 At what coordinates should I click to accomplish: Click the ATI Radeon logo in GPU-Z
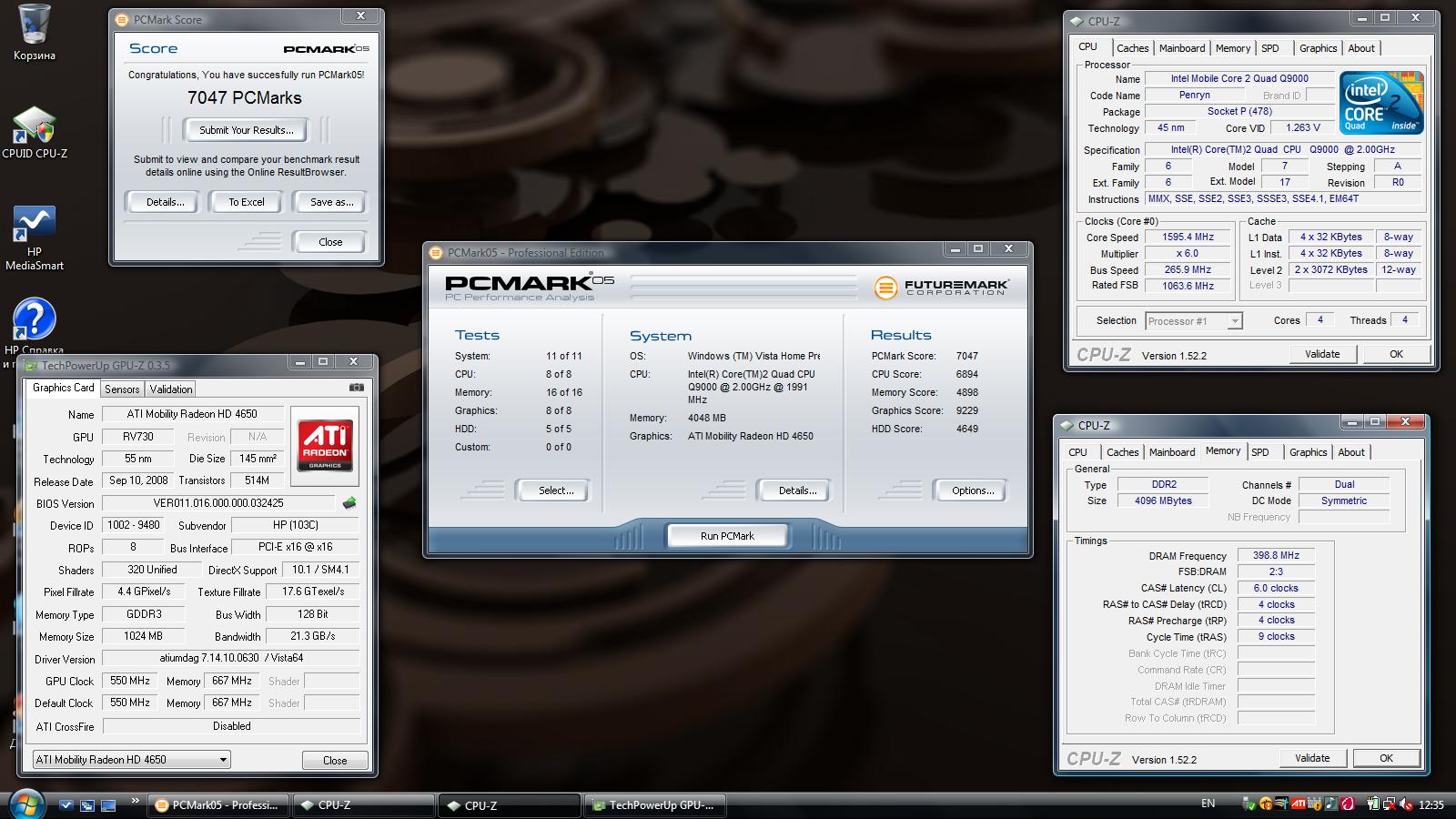pos(325,446)
